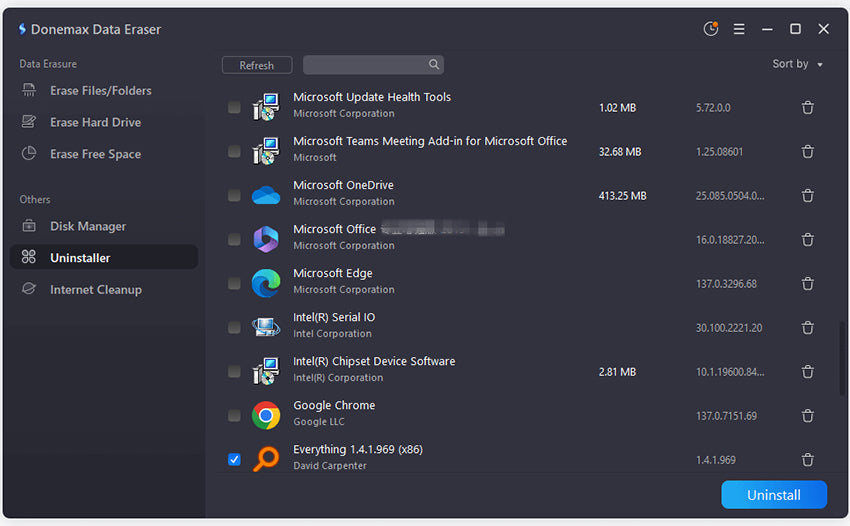The width and height of the screenshot is (850, 526).
Task: Select the Uninstaller sidebar item
Action: [x=104, y=258]
